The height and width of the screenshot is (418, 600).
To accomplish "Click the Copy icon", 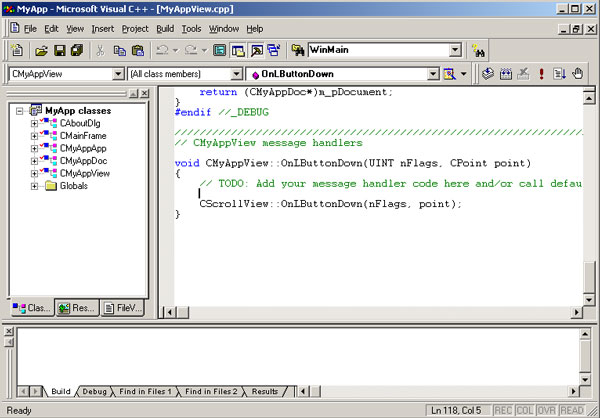I will (119, 50).
